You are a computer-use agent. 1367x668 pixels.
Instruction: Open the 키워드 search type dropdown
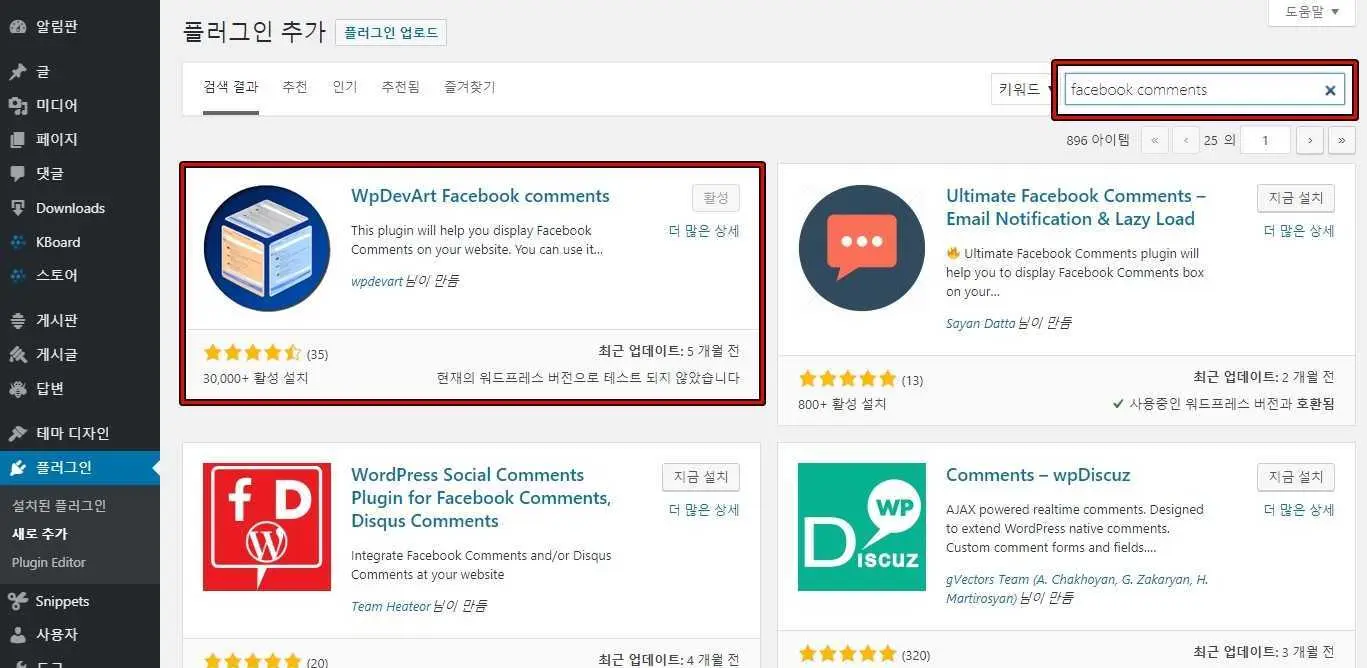1022,89
